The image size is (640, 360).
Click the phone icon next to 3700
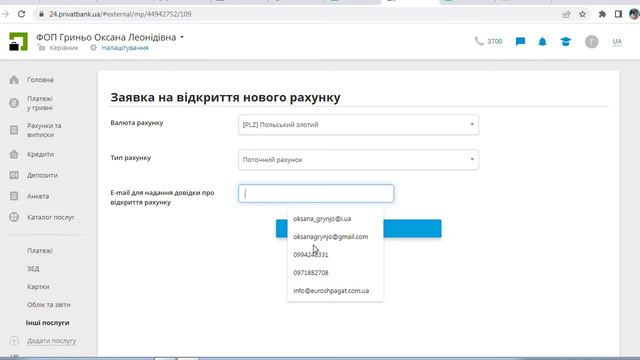pos(479,41)
